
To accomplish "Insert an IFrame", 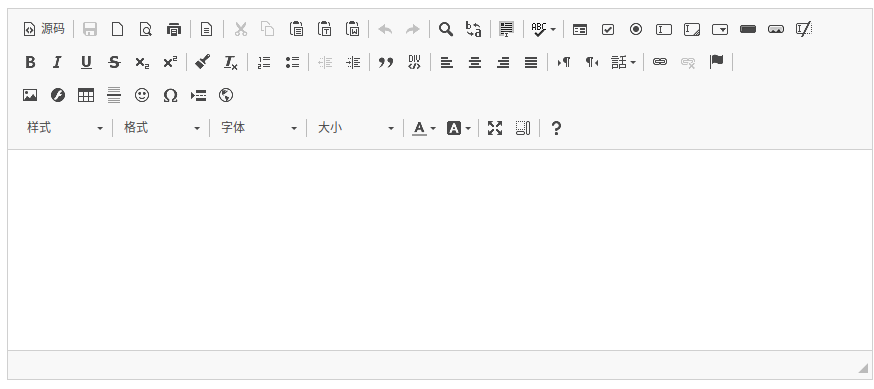I will [226, 95].
